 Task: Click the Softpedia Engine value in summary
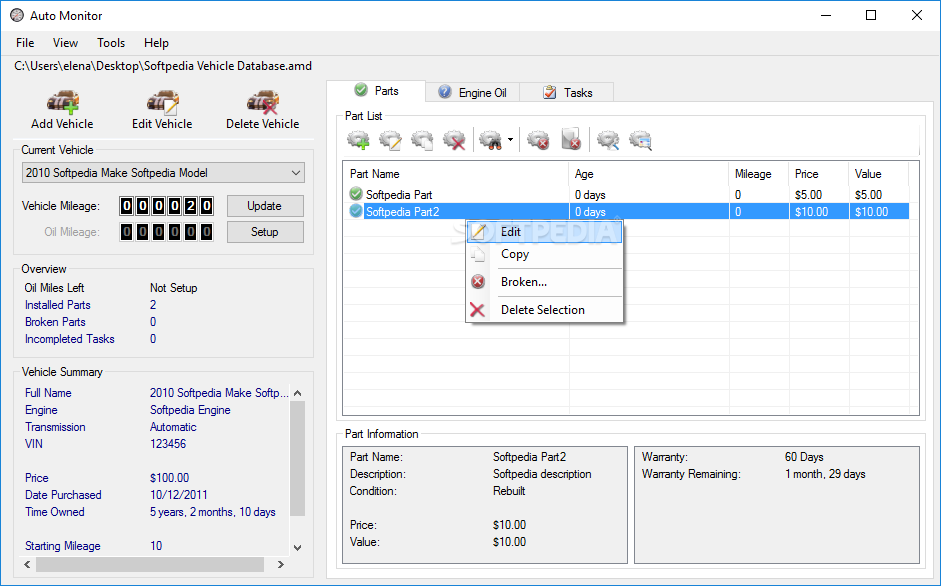coord(190,410)
